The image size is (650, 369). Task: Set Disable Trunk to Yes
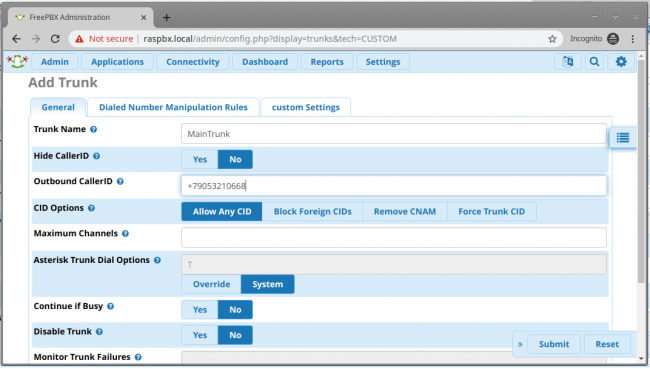200,335
